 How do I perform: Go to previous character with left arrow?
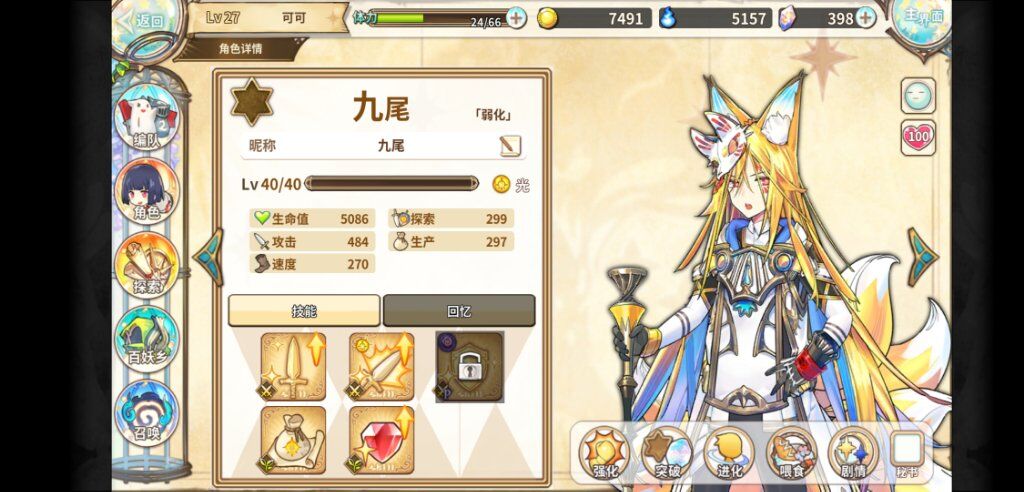point(209,257)
